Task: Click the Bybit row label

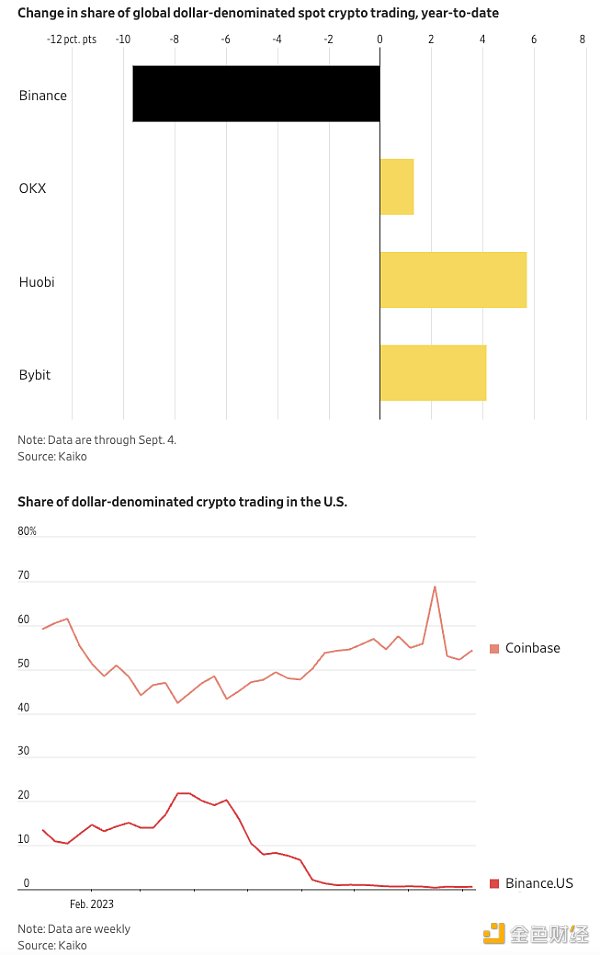Action: (35, 374)
